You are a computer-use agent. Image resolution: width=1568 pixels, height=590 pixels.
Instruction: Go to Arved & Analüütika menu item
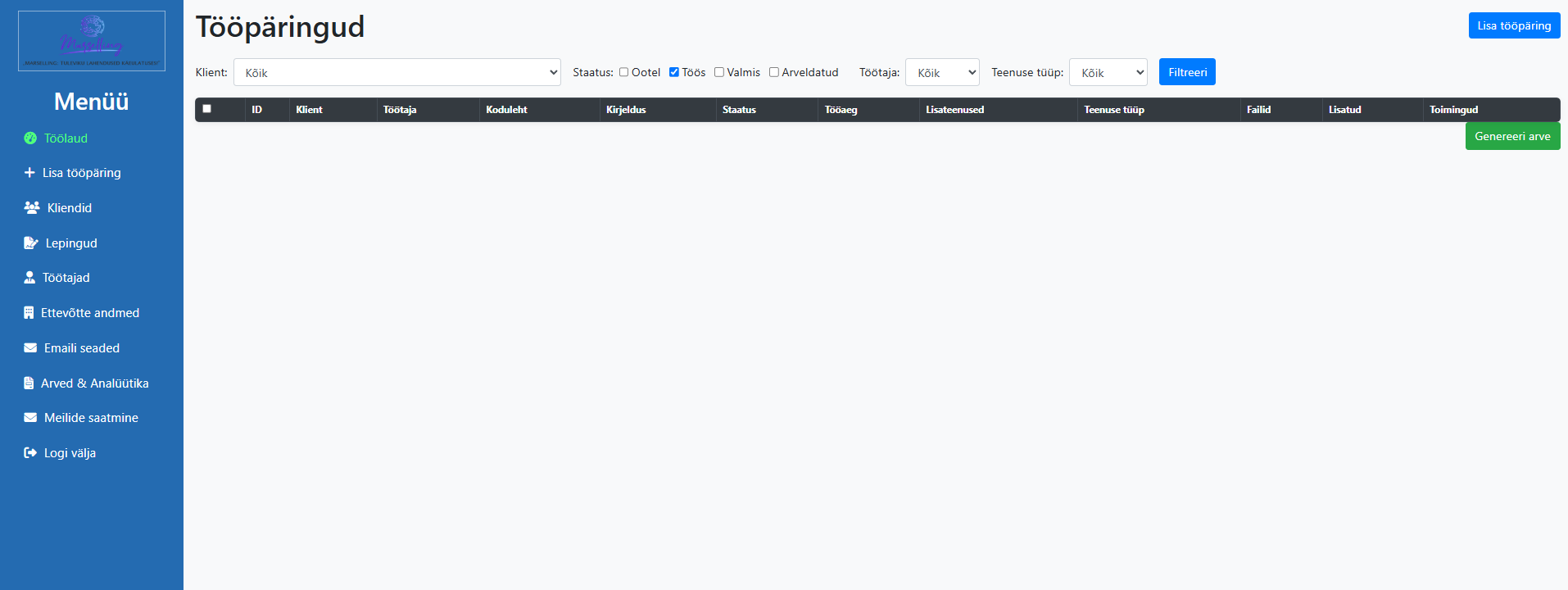click(x=94, y=383)
